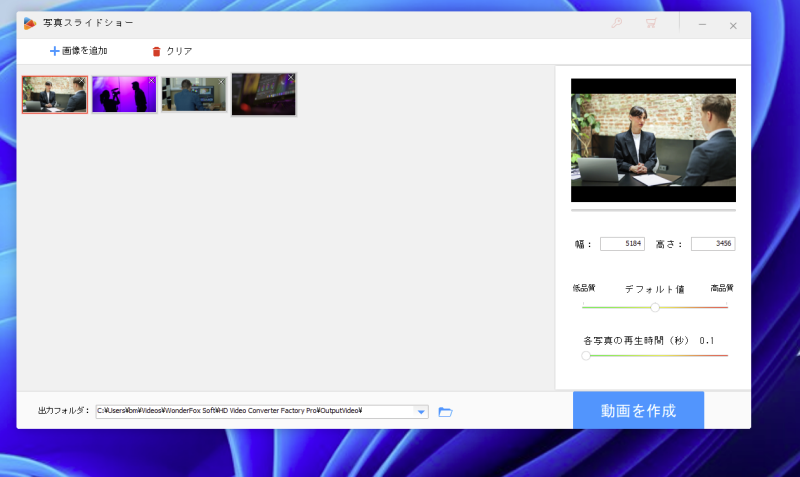This screenshot has height=477, width=800.
Task: Click the quality slider handle
Action: point(655,307)
